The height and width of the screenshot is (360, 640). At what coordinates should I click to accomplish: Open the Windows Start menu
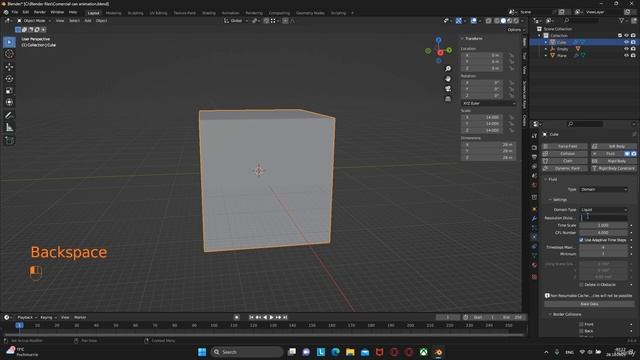tap(202, 352)
